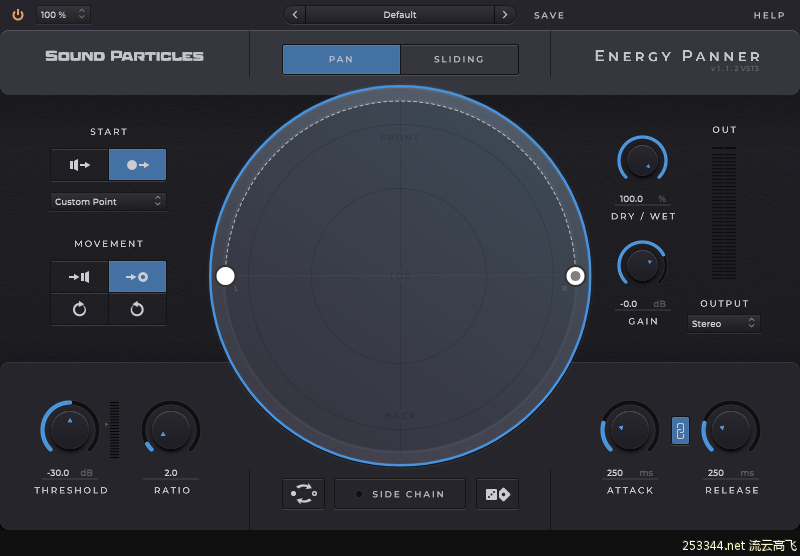Click the randomize dice icon

click(497, 494)
